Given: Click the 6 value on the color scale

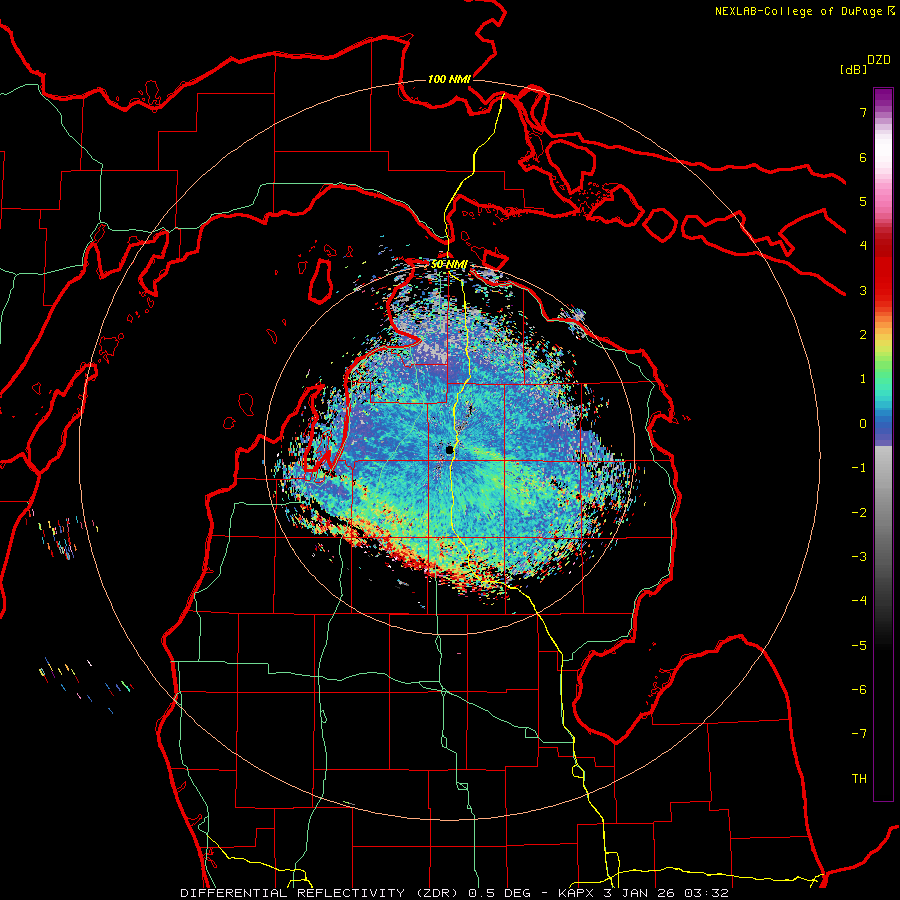Looking at the screenshot, I should (x=863, y=157).
